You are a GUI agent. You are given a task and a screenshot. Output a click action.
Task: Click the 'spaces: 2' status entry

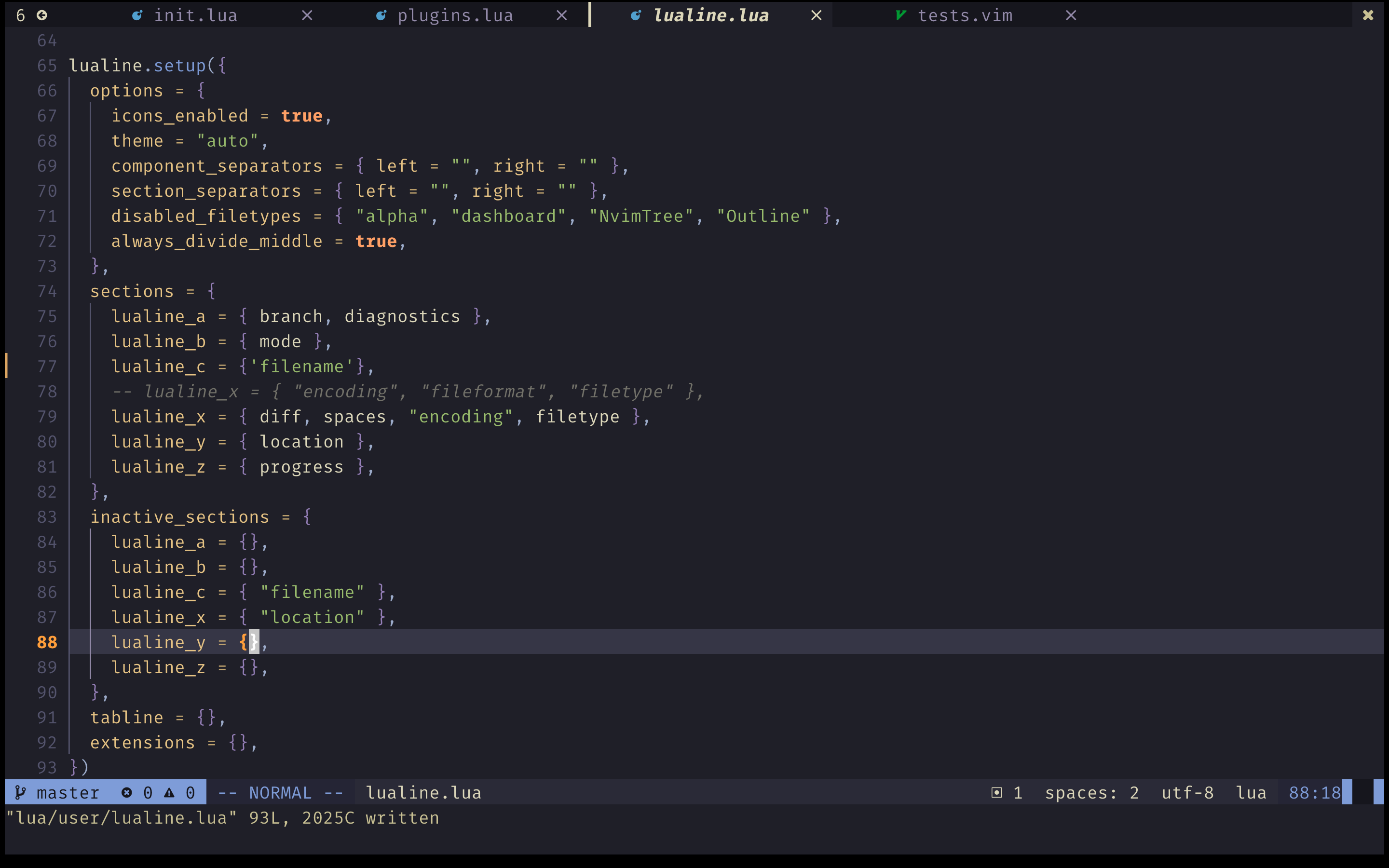(x=1092, y=793)
